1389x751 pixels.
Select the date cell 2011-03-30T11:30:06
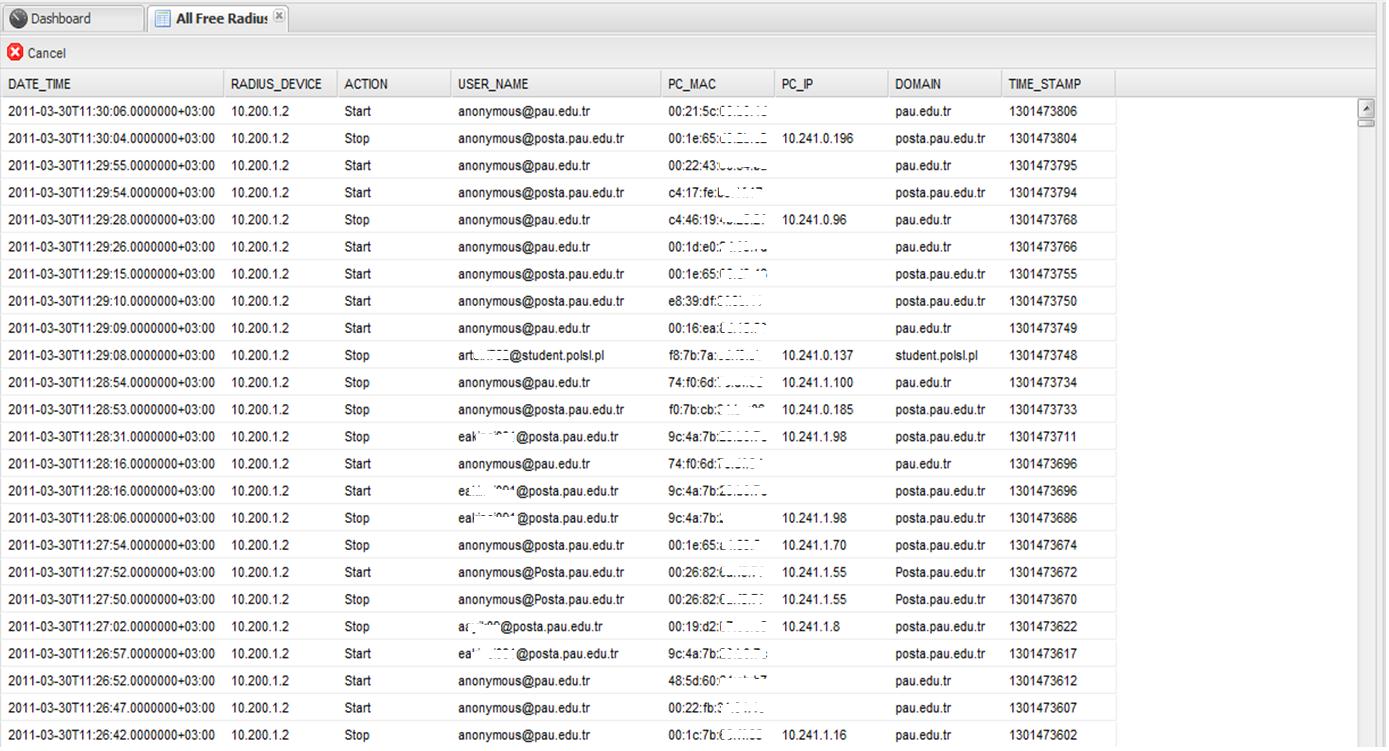111,111
